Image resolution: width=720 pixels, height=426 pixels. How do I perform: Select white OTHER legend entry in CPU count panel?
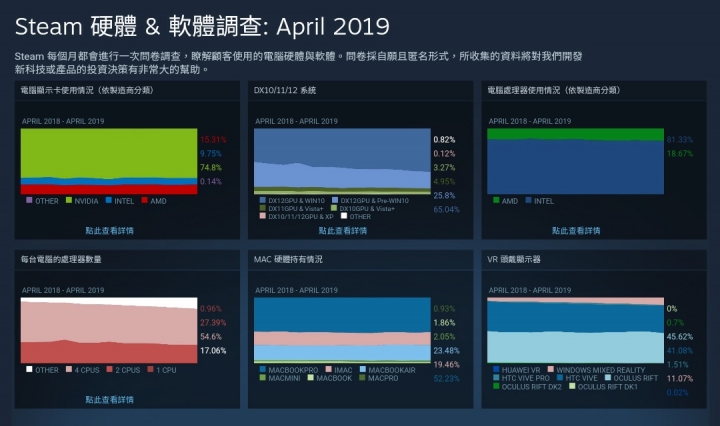pos(42,370)
